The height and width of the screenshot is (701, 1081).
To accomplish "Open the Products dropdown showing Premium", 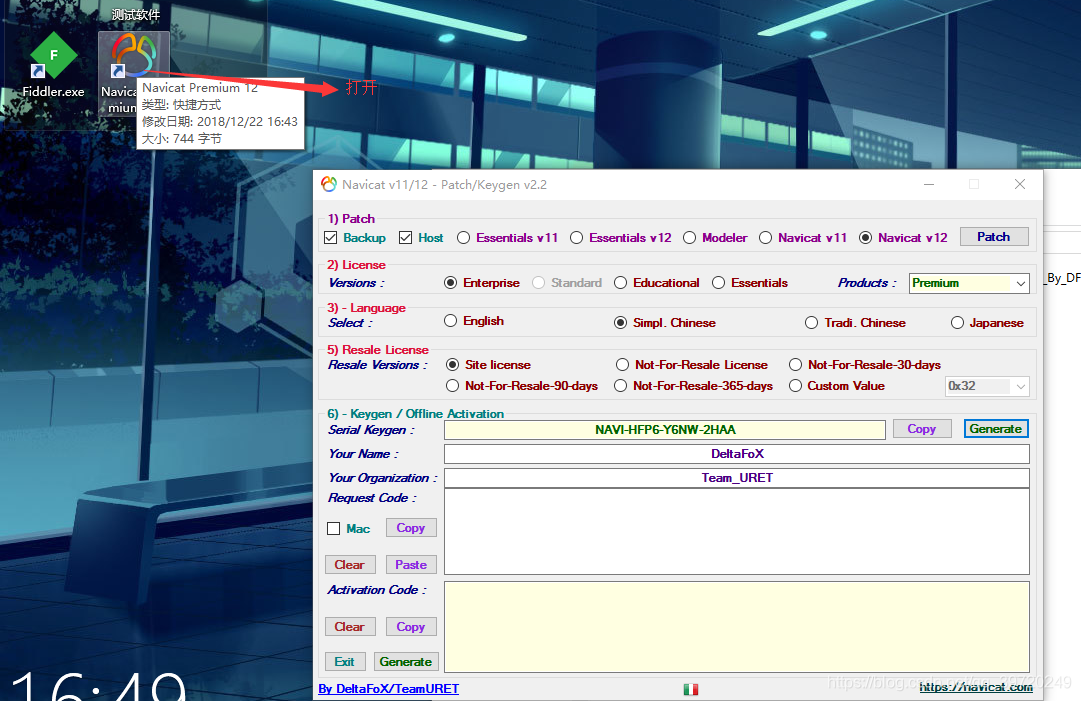I will tap(969, 283).
